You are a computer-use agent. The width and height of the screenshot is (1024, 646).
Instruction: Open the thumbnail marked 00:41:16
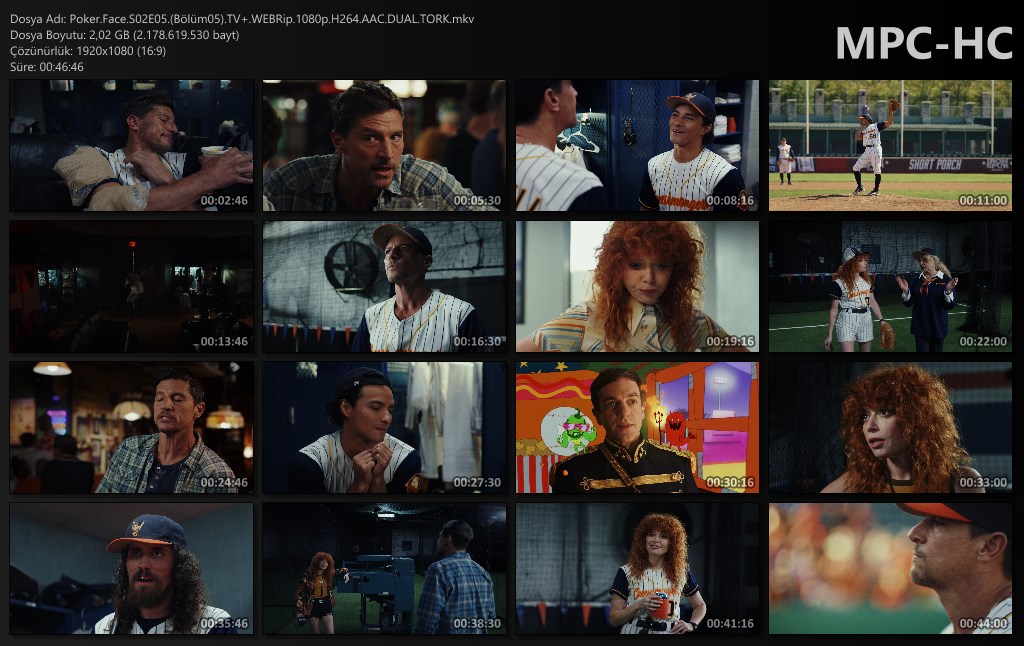(x=637, y=569)
